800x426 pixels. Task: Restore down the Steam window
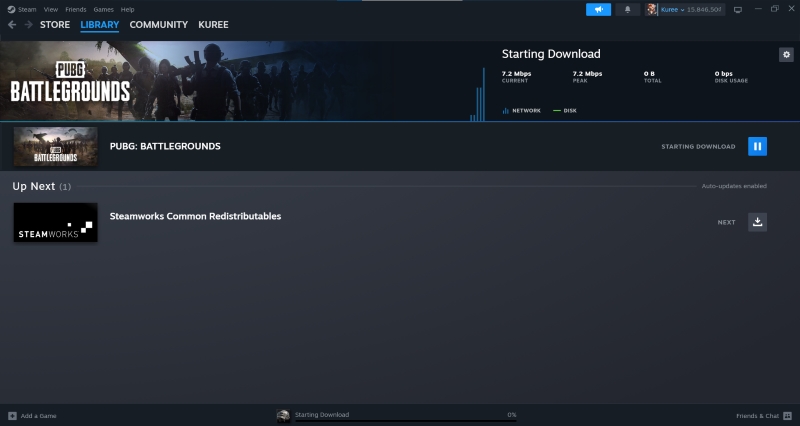pos(774,9)
